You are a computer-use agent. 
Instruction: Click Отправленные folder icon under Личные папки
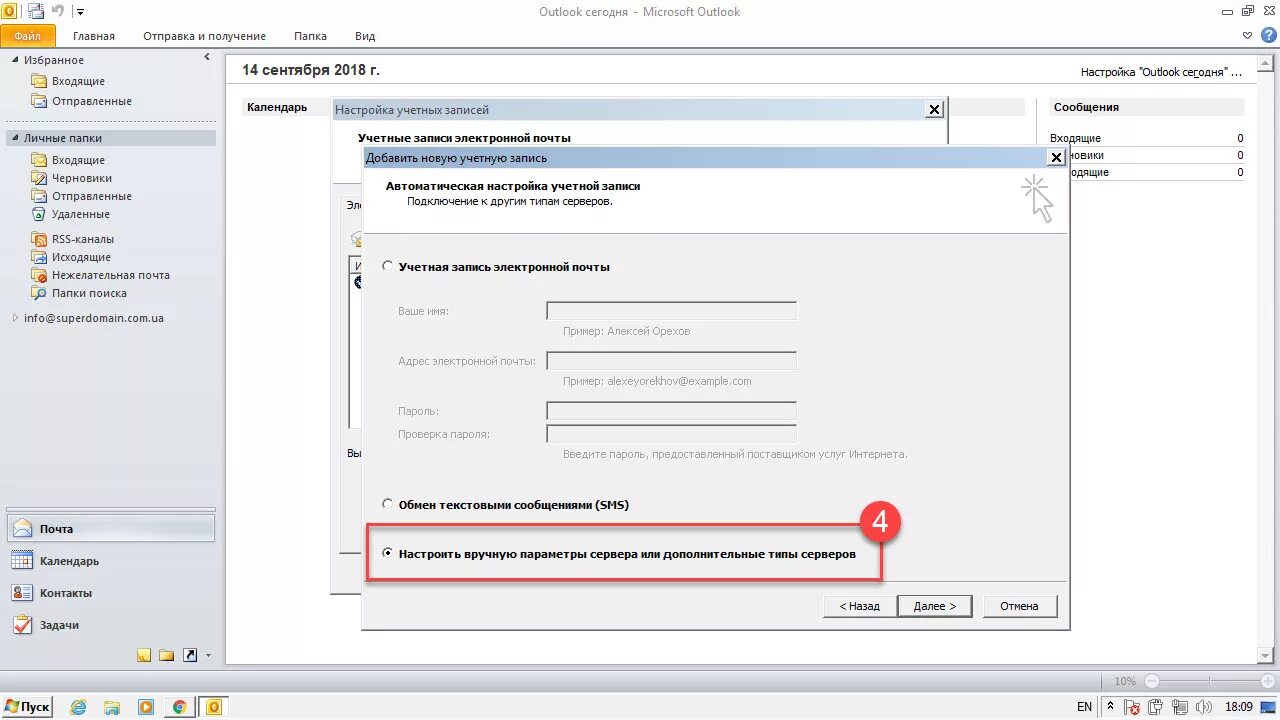tap(39, 196)
